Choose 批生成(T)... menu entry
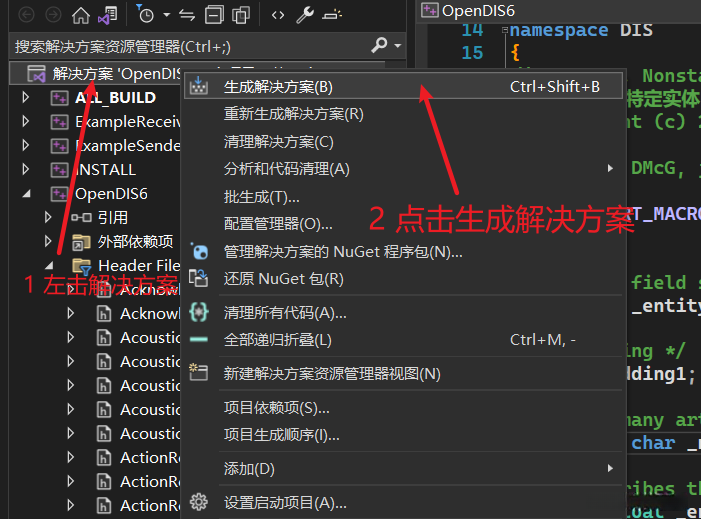Viewport: 701px width, 519px height. click(x=403, y=197)
